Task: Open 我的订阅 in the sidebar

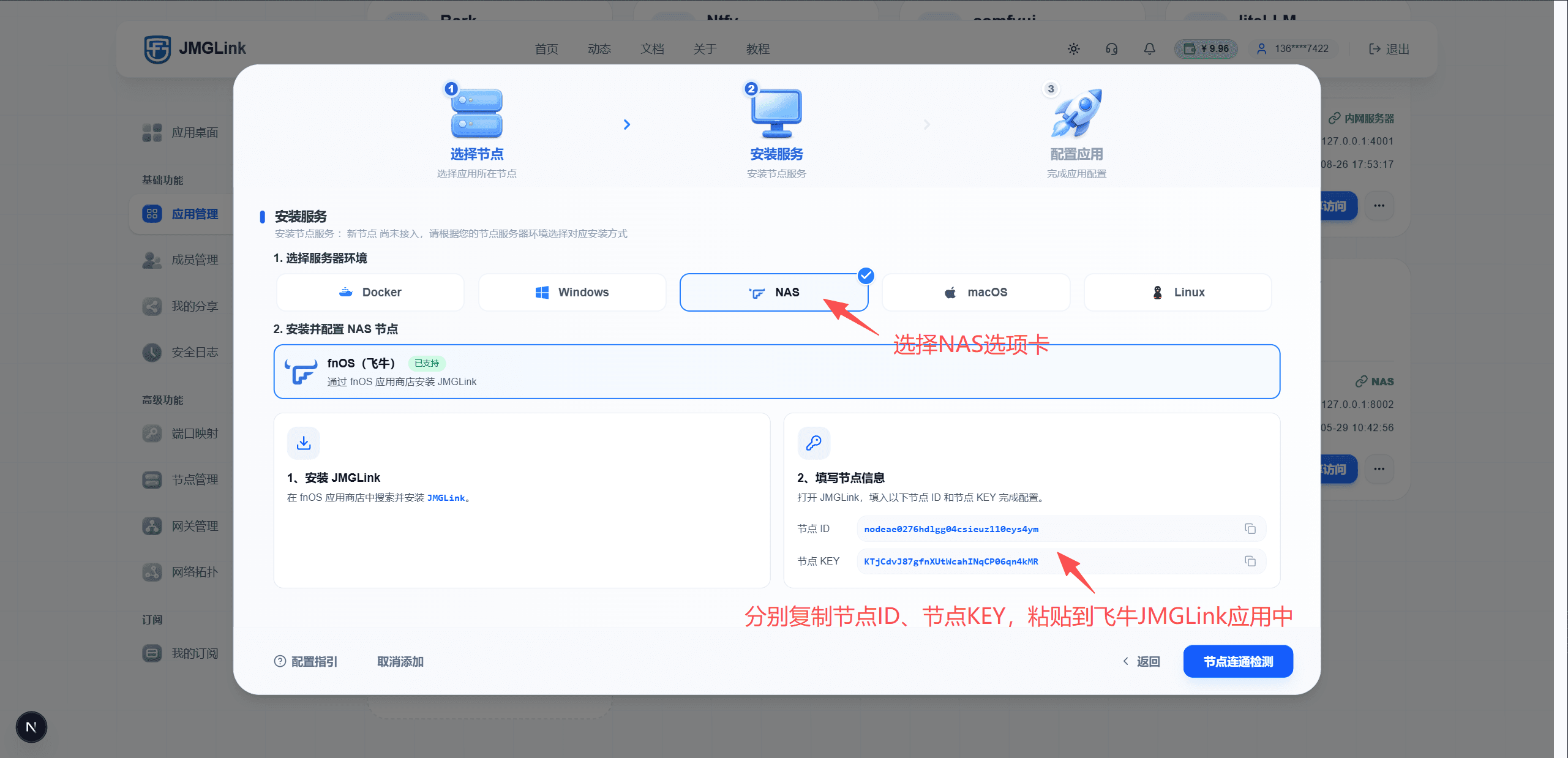Action: 181,653
